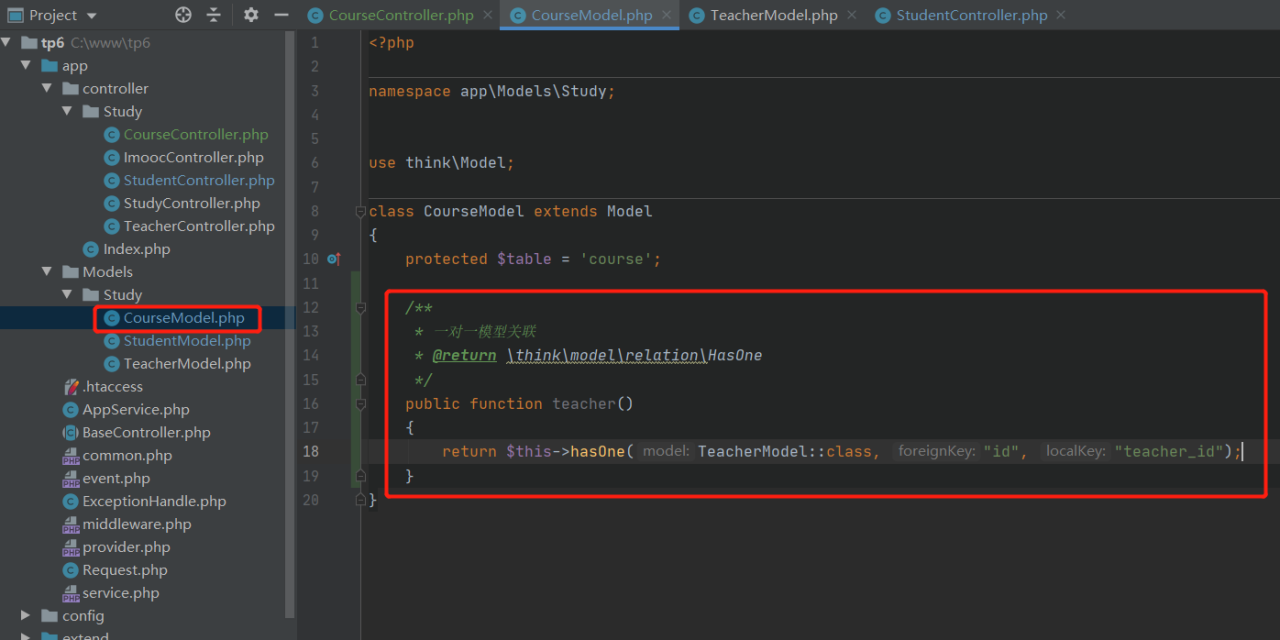Viewport: 1280px width, 640px height.
Task: Open StudentModel.php in the project tree
Action: pos(186,341)
